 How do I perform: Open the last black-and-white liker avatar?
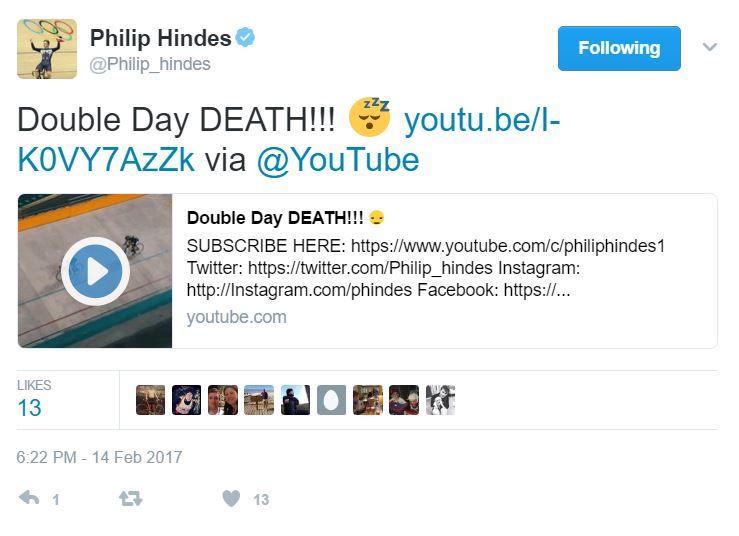[x=440, y=400]
